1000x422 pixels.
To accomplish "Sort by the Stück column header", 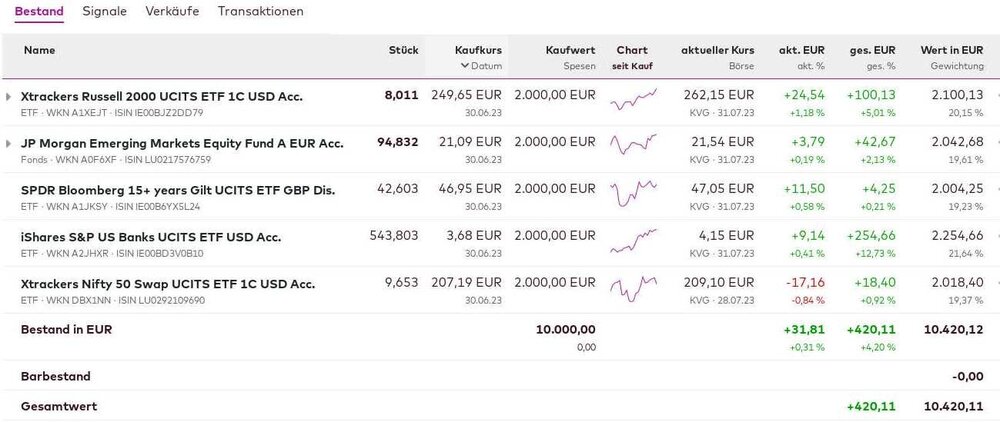I will pos(403,50).
